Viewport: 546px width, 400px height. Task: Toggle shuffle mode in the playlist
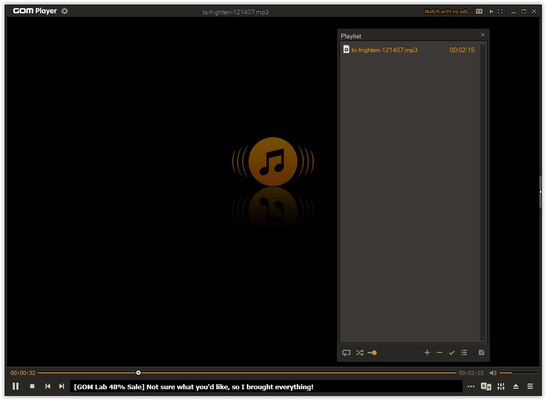(x=360, y=353)
